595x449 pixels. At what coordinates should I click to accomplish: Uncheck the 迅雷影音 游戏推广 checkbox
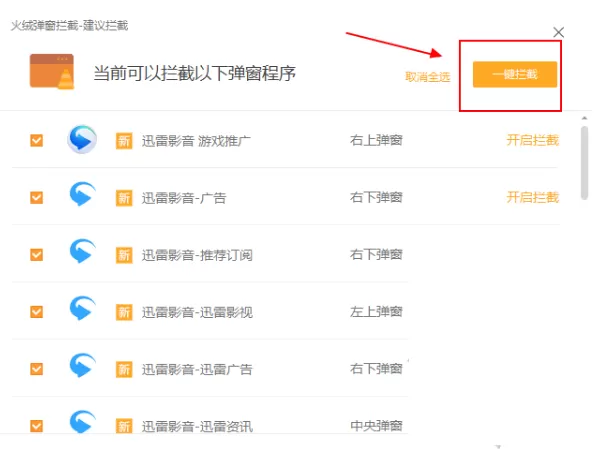36,140
